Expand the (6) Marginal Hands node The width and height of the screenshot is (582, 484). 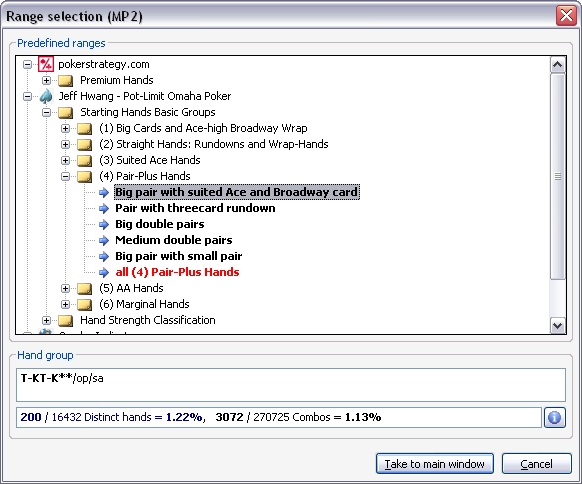pos(65,304)
